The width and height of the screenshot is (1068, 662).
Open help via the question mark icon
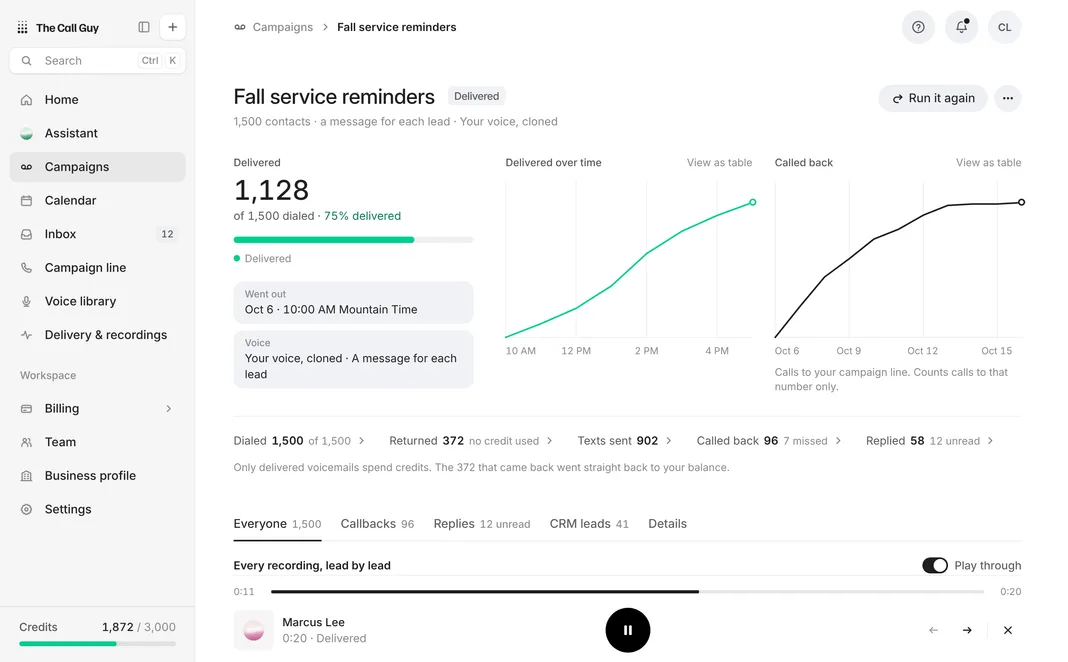point(918,27)
